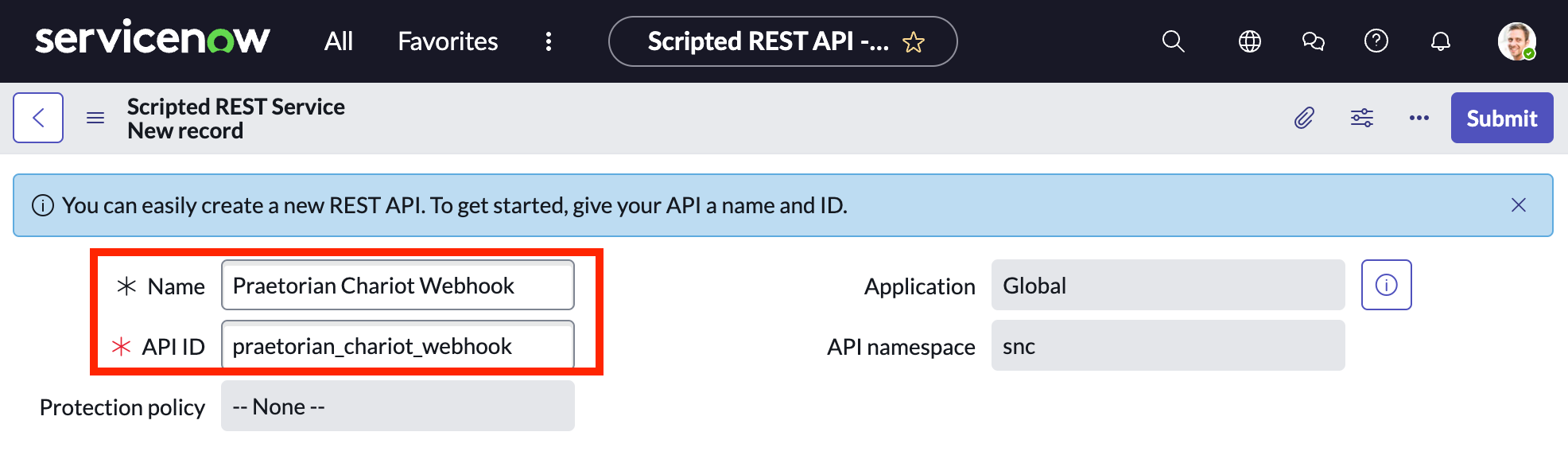The image size is (1568, 463).
Task: Open the form context hamburger menu
Action: click(95, 118)
